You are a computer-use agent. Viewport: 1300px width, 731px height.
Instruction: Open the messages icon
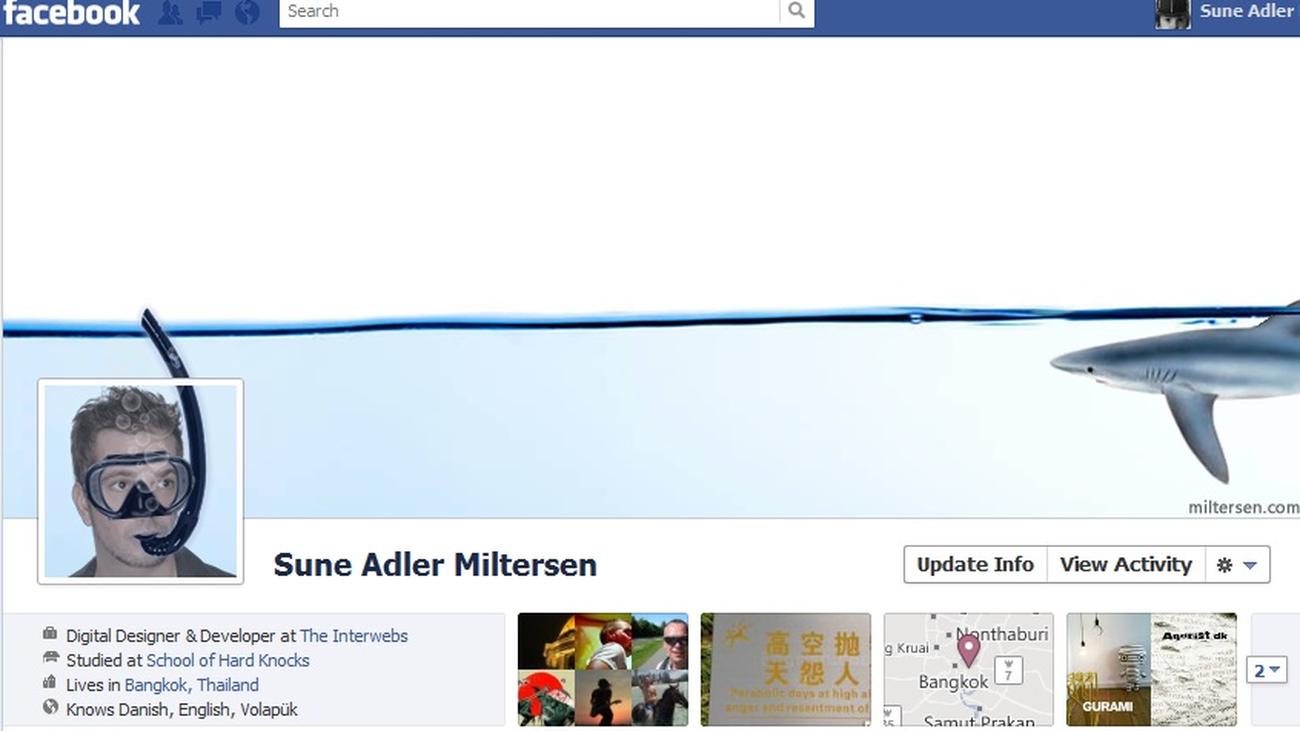coord(209,12)
